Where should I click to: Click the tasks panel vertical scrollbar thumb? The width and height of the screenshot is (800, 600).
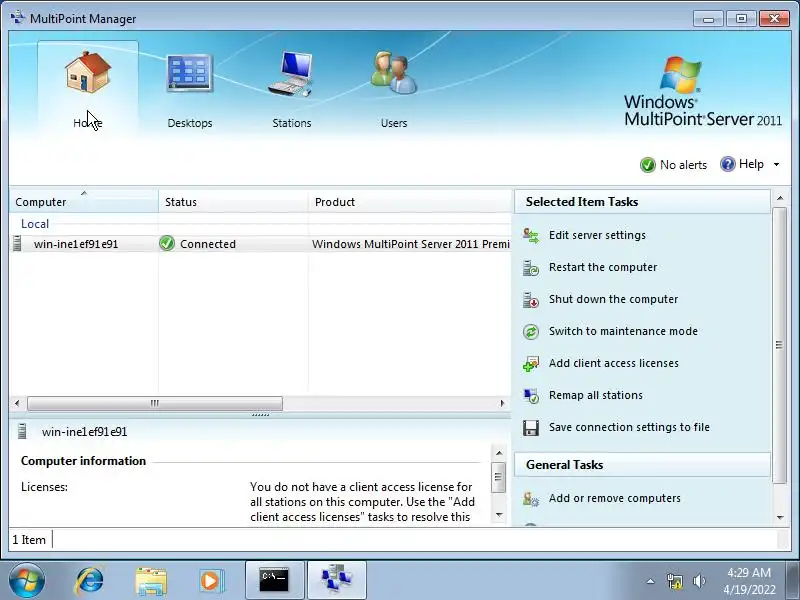pos(779,345)
